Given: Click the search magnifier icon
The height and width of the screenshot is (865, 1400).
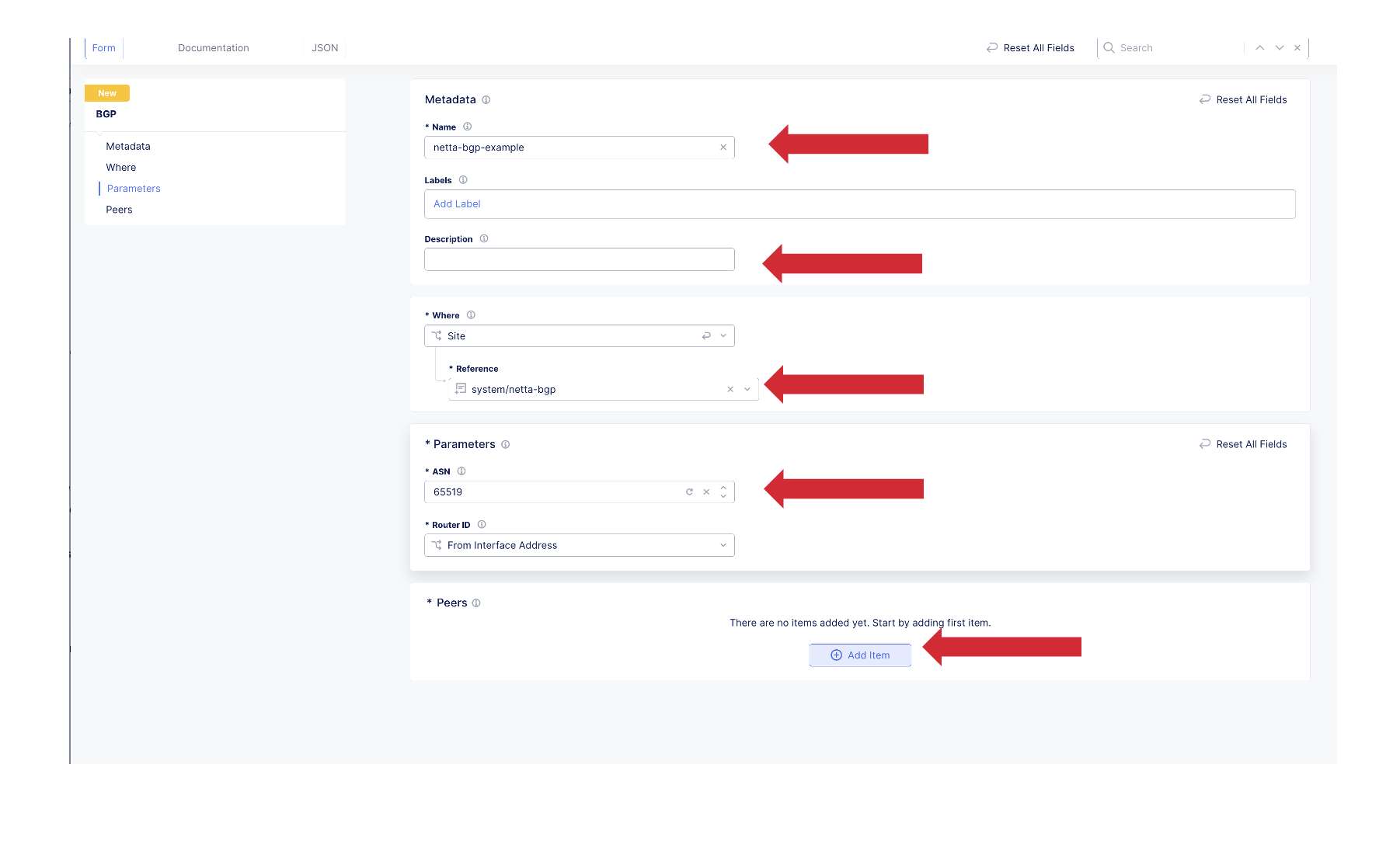Looking at the screenshot, I should click(x=1109, y=47).
